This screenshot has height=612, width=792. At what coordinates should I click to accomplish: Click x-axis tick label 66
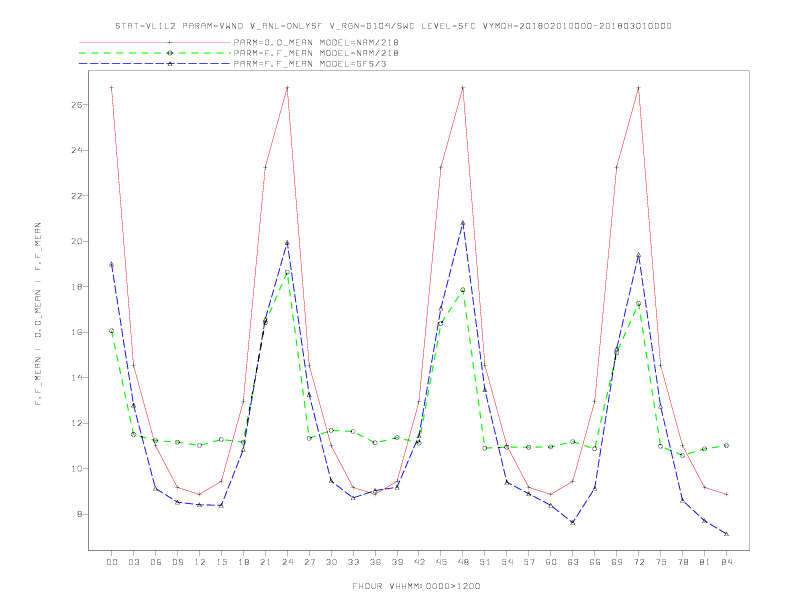595,562
